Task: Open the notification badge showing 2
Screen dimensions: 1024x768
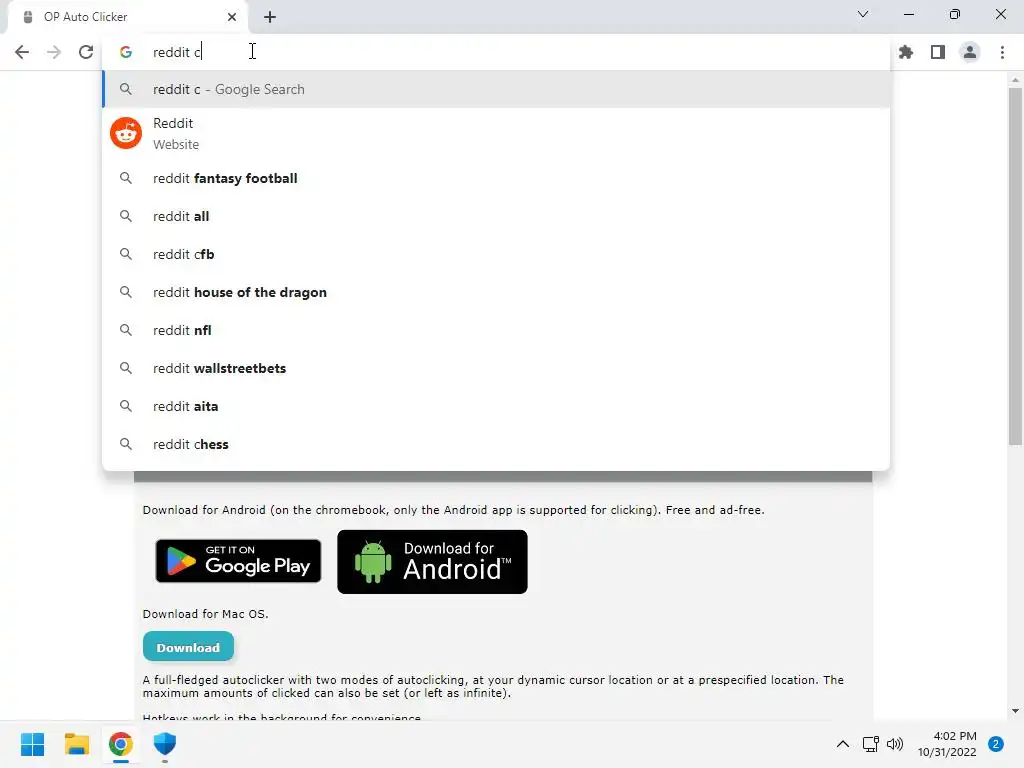Action: click(x=996, y=744)
